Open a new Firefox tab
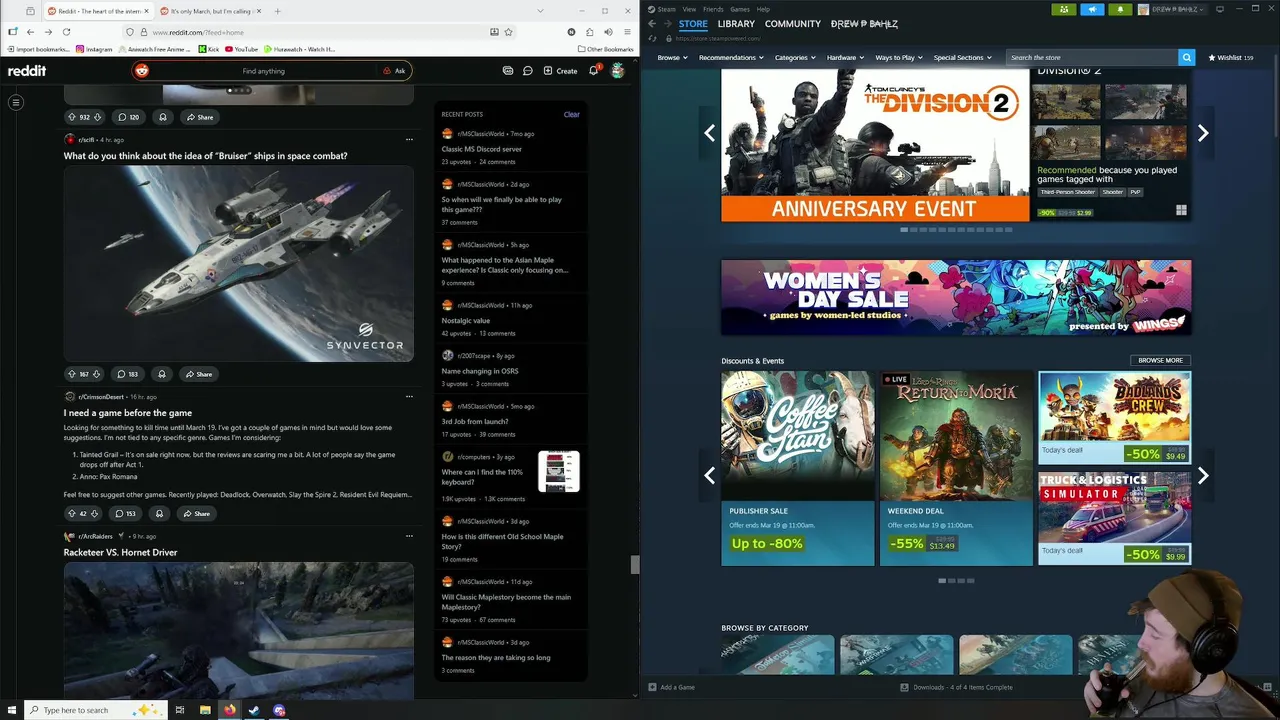 277,11
